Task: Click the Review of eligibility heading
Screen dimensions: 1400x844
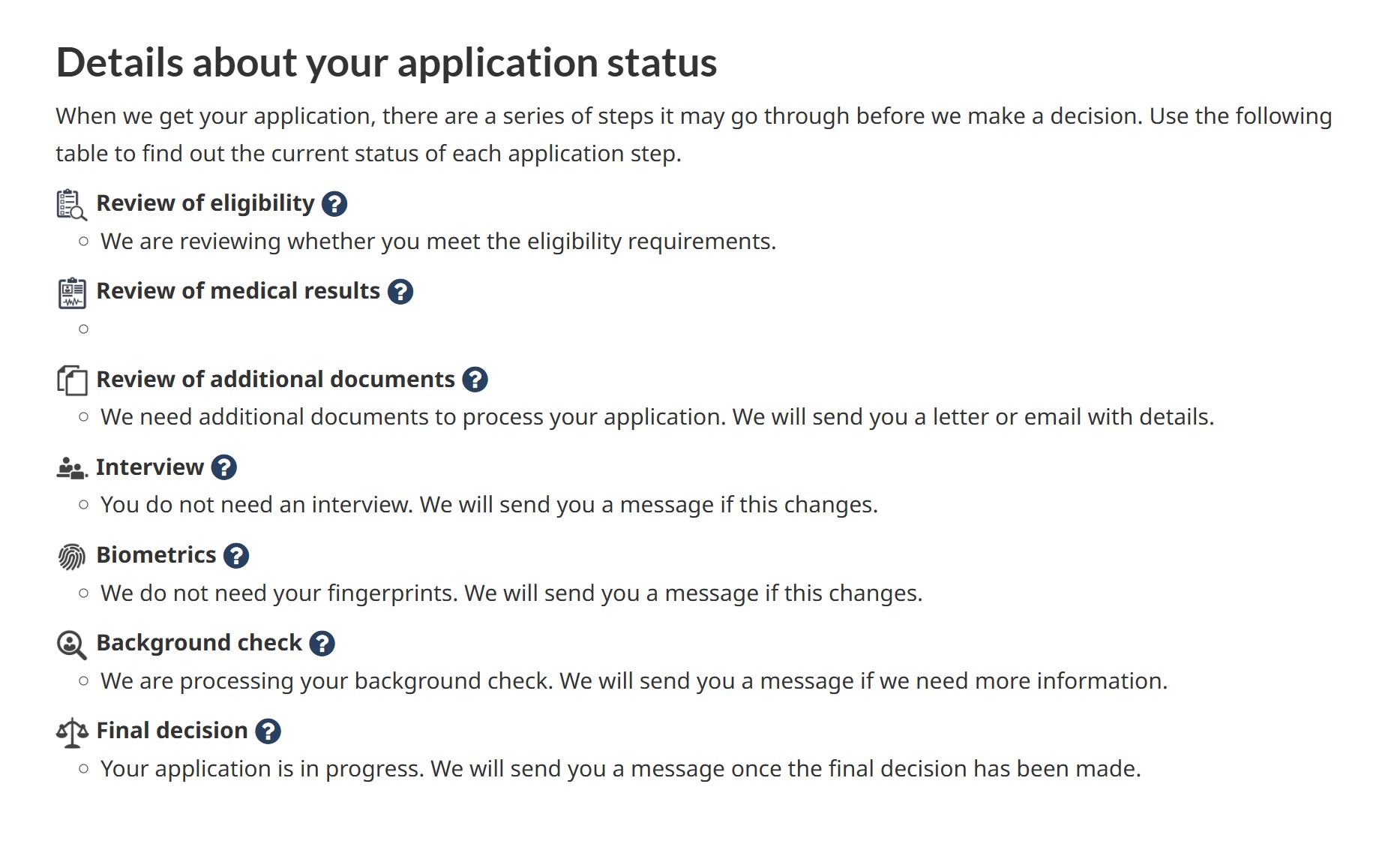Action: [x=205, y=203]
